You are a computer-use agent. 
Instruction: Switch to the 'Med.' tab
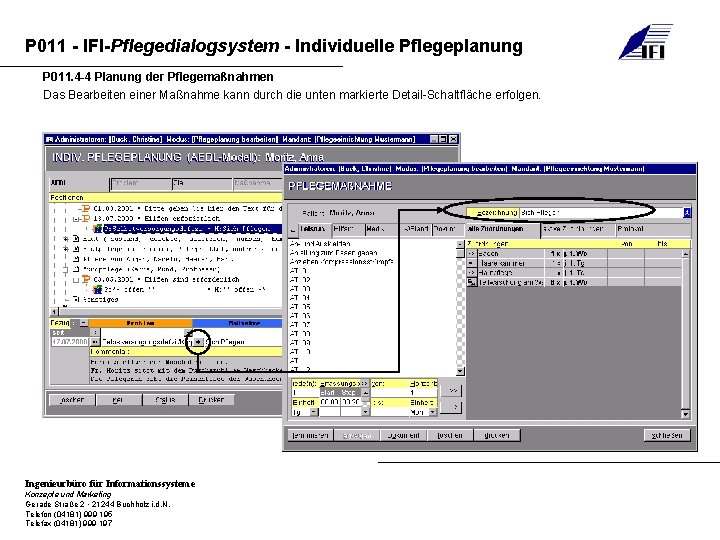tap(382, 229)
